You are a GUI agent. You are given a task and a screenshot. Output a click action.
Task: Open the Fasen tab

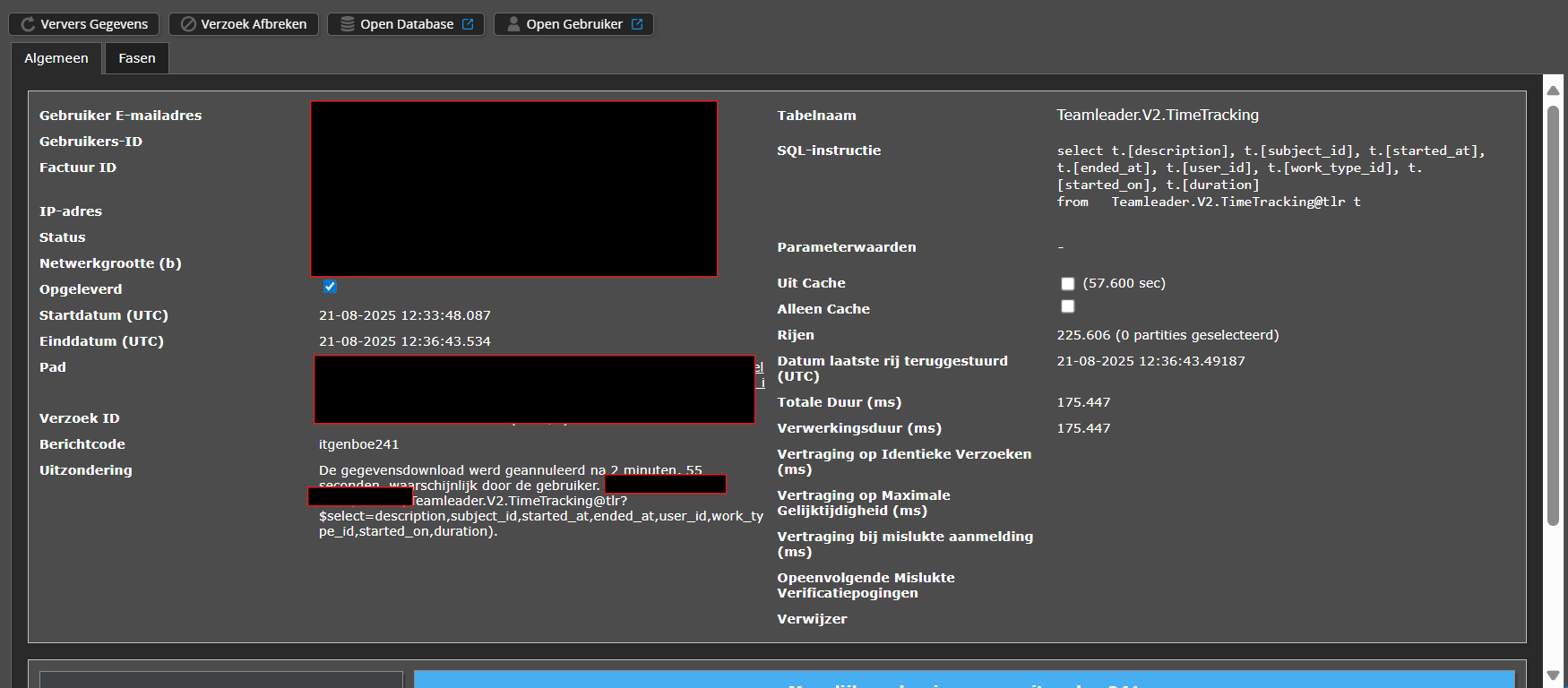pyautogui.click(x=137, y=58)
